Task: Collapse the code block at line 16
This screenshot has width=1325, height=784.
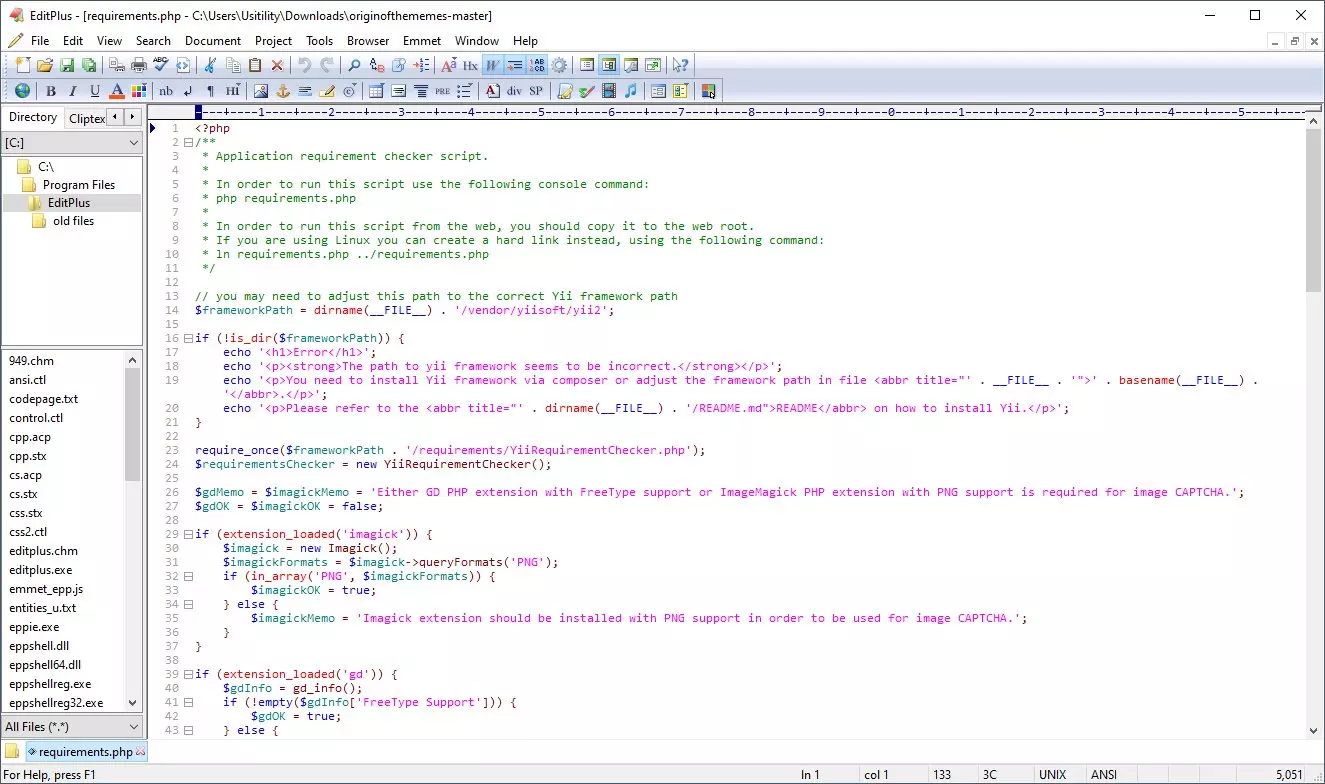Action: click(x=187, y=338)
